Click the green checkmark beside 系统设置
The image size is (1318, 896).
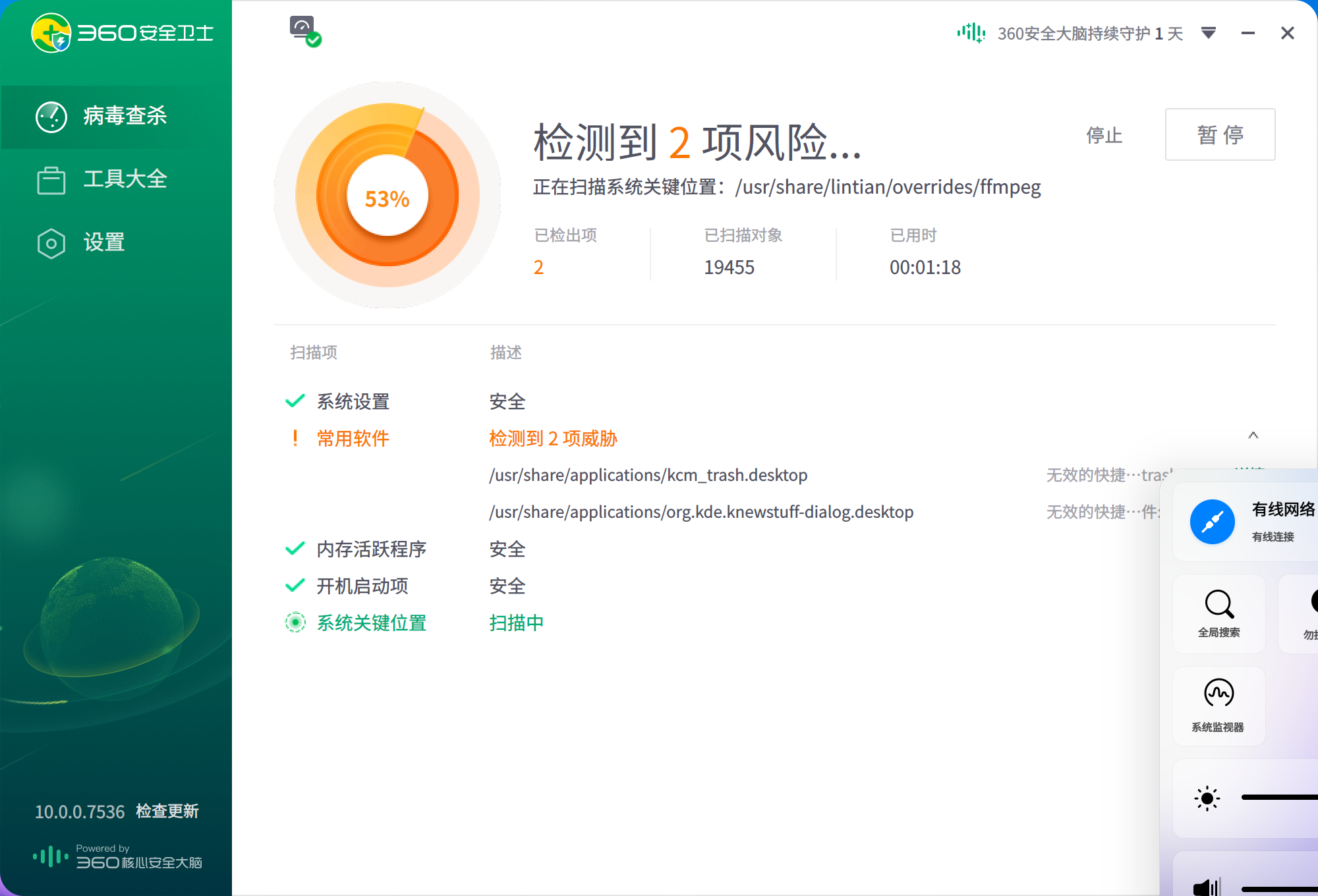coord(295,401)
